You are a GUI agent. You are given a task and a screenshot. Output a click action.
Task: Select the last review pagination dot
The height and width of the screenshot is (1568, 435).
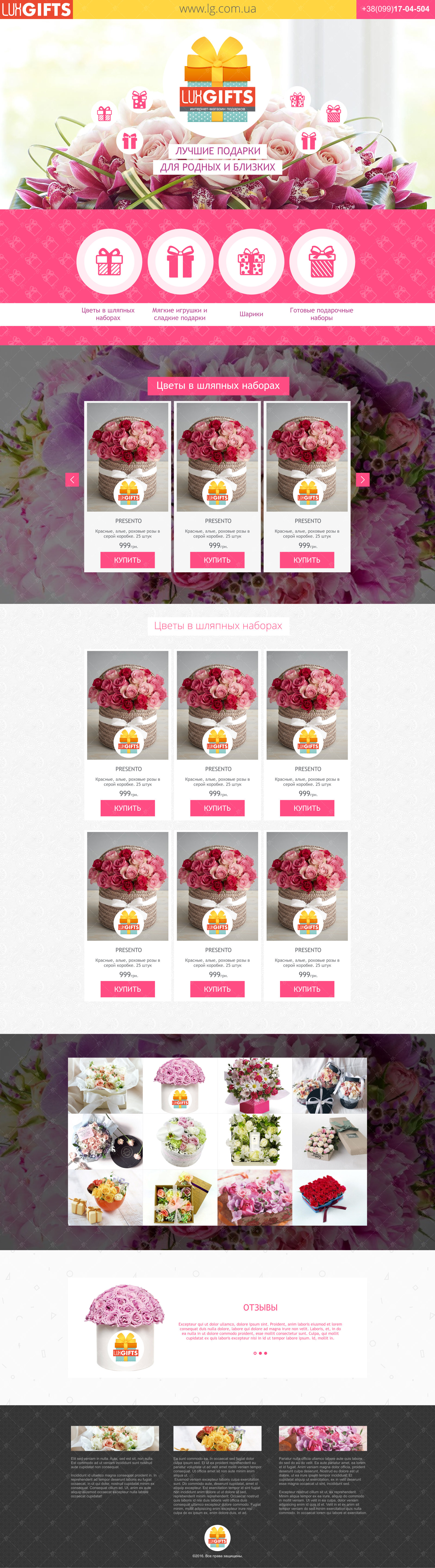click(266, 1353)
